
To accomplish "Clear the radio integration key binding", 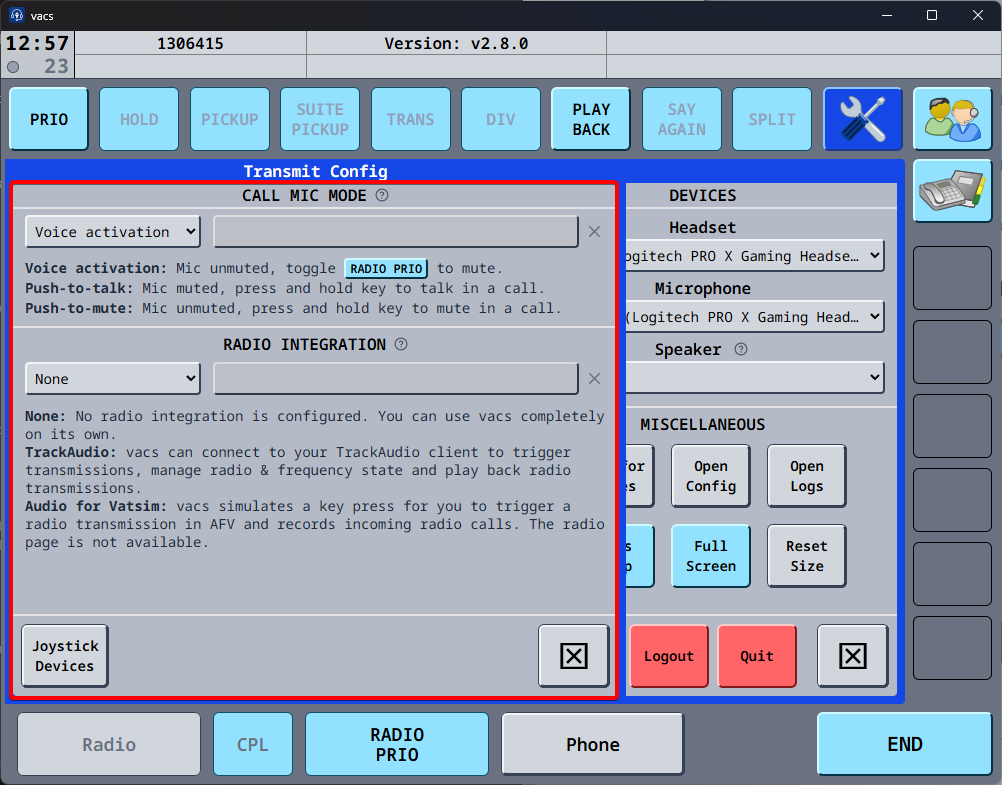I will (x=594, y=378).
